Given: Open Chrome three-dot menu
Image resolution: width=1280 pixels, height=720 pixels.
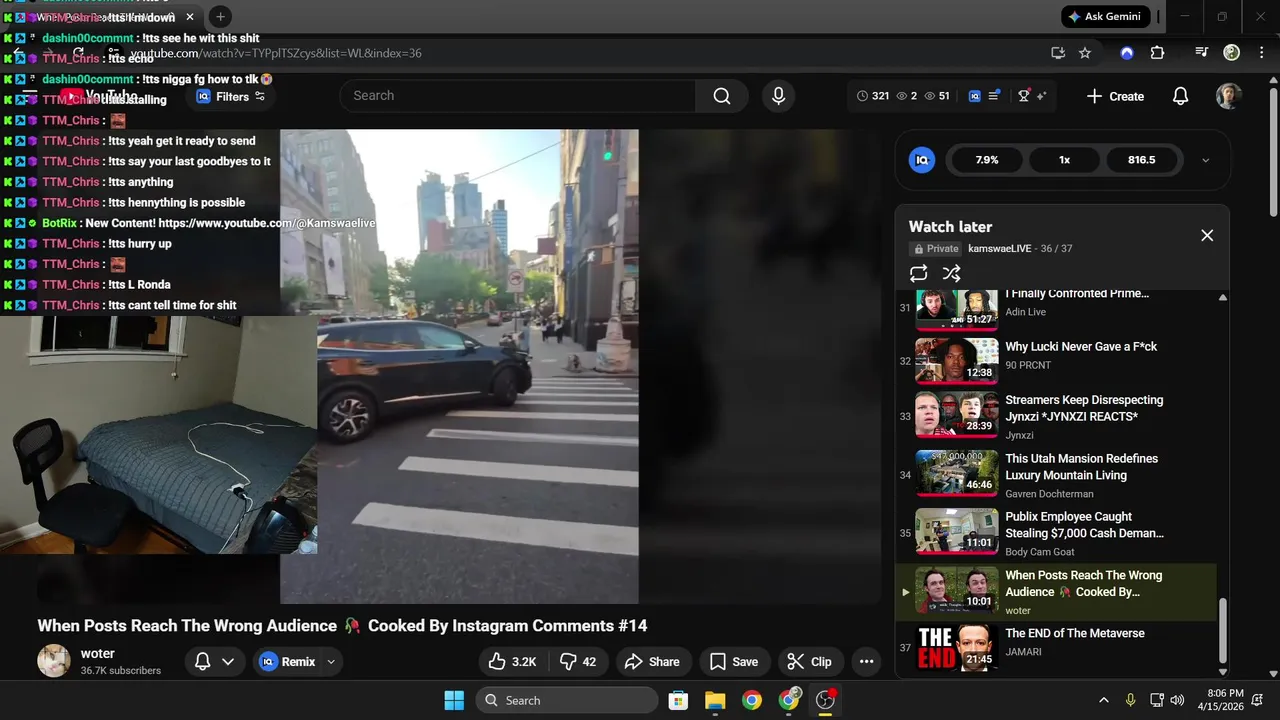Looking at the screenshot, I should [x=1260, y=53].
